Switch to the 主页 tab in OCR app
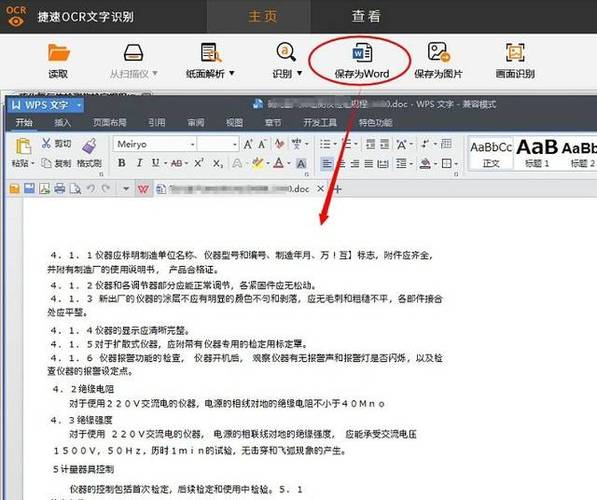 point(263,16)
